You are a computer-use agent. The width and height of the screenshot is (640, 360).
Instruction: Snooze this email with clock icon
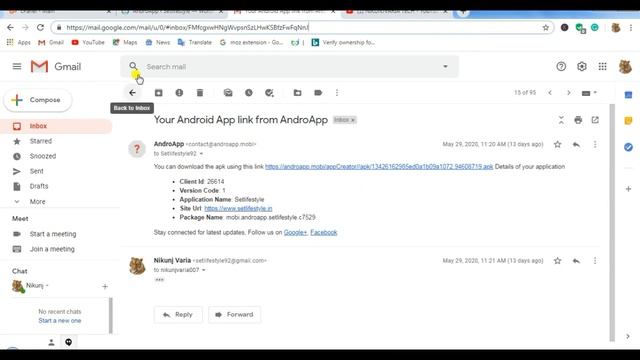(x=249, y=93)
